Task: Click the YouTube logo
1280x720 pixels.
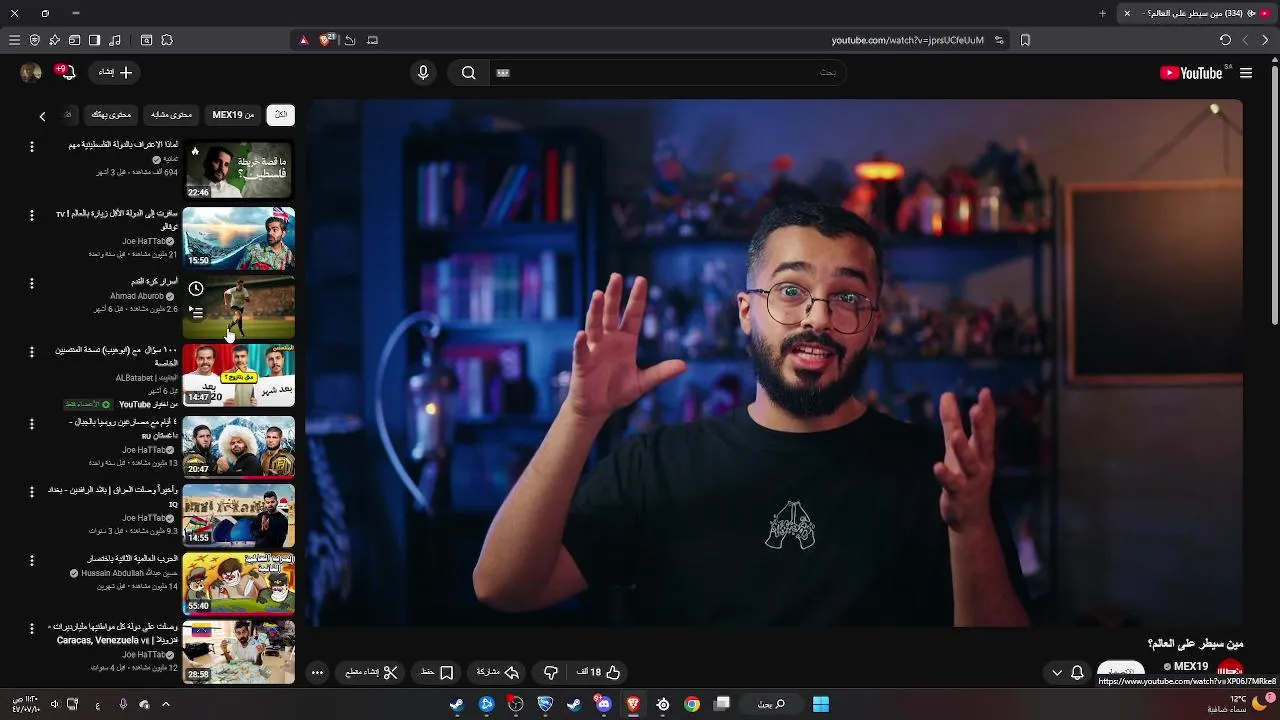Action: point(1192,73)
